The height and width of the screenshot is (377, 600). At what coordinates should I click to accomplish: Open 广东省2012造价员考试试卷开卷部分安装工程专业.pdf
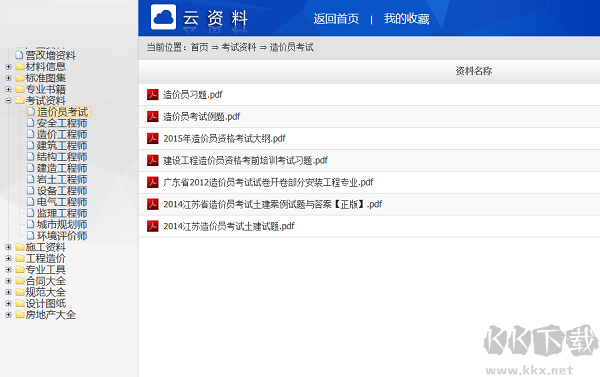(268, 182)
